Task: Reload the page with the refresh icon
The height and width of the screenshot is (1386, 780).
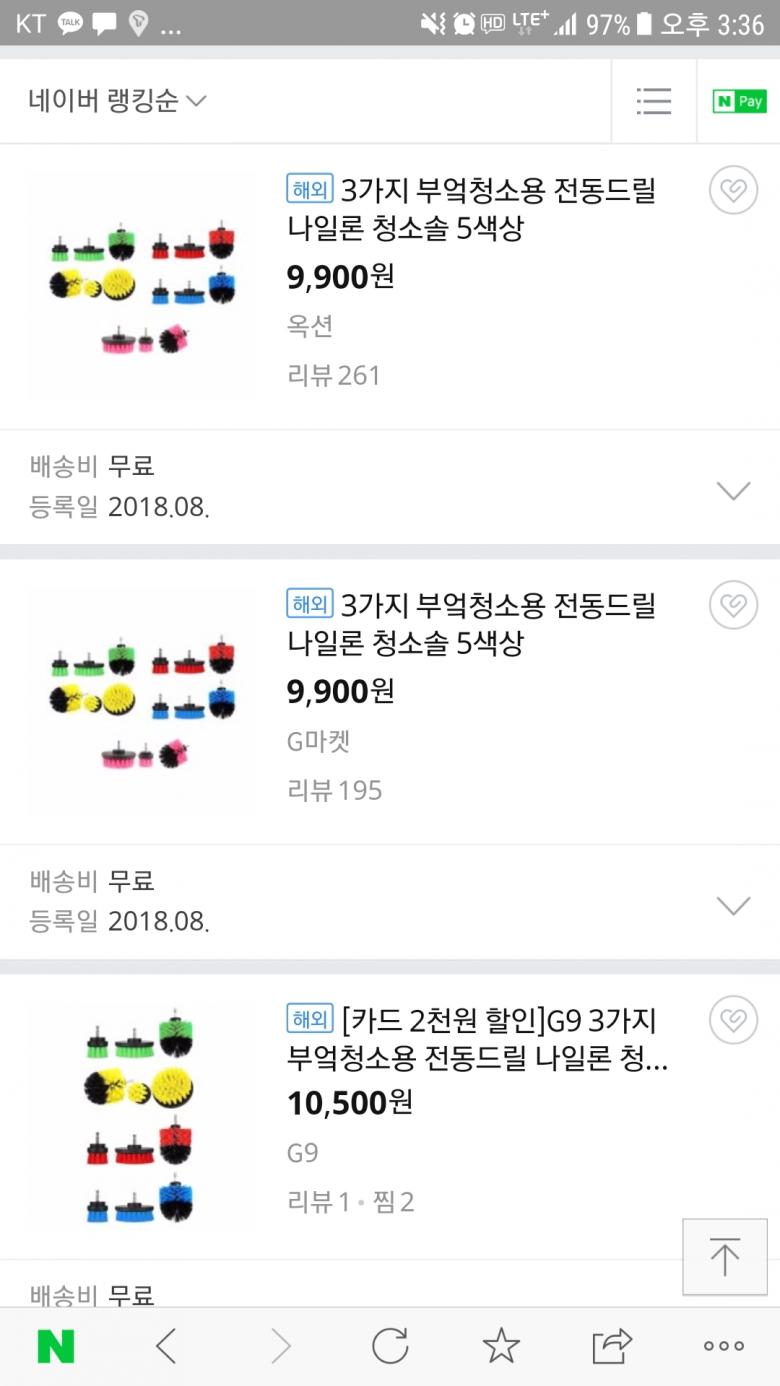Action: [x=390, y=1346]
